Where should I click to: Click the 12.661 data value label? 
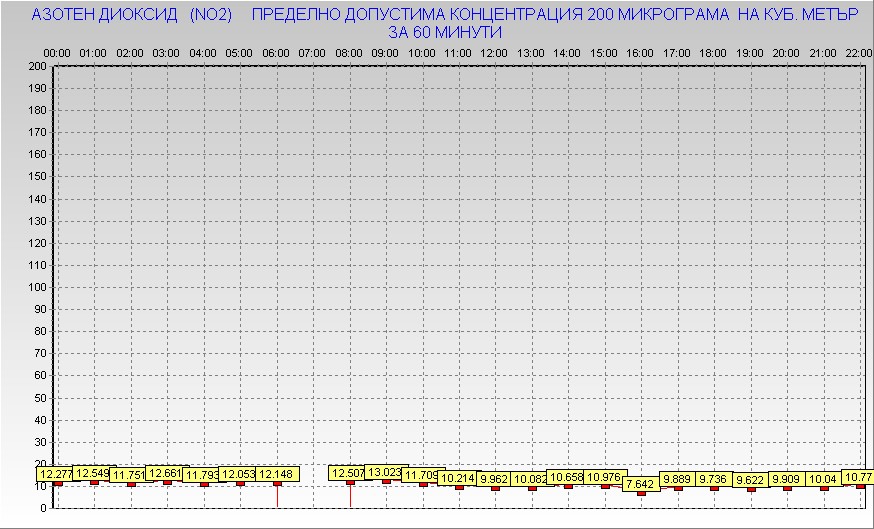click(166, 473)
